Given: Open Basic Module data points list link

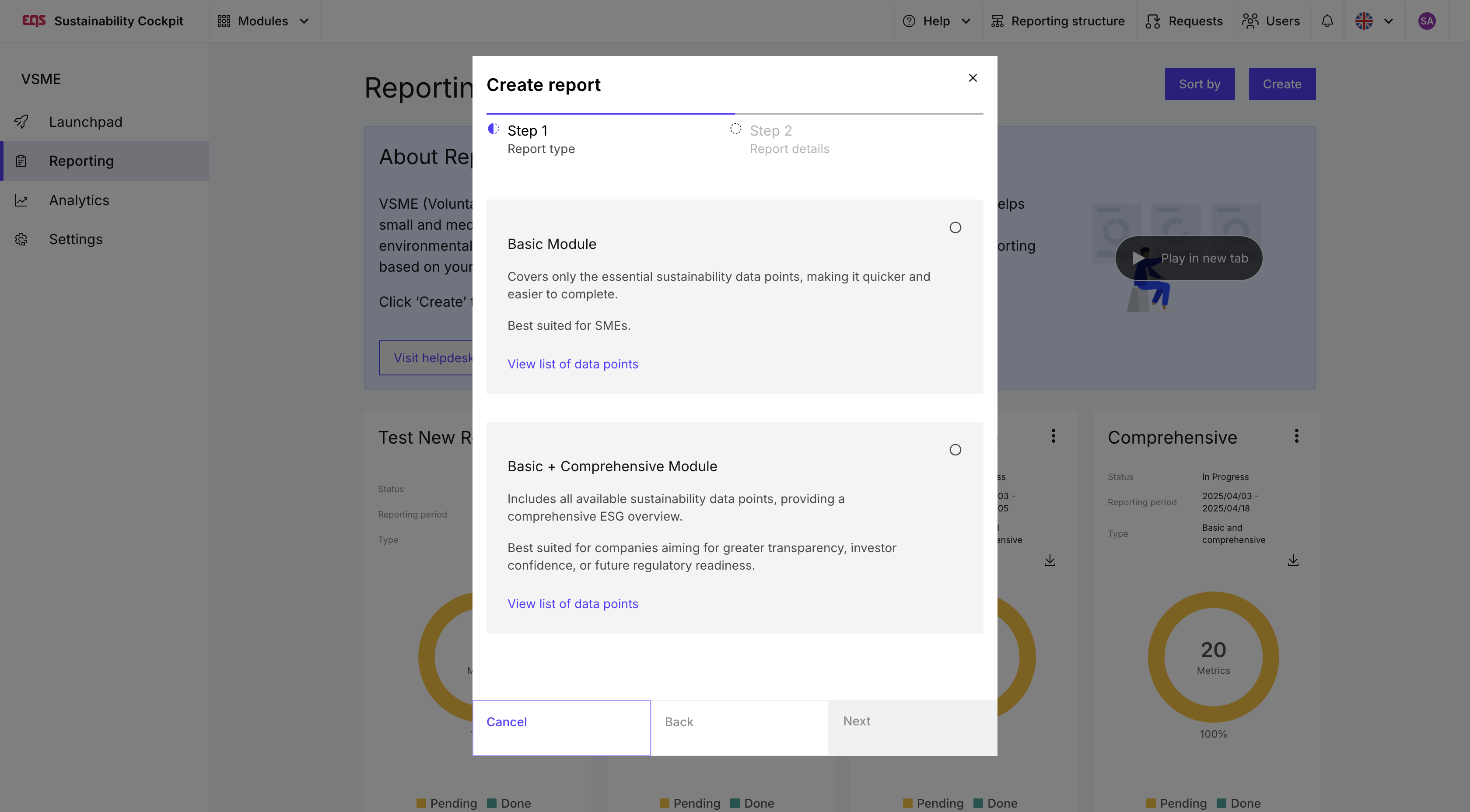Looking at the screenshot, I should point(572,364).
